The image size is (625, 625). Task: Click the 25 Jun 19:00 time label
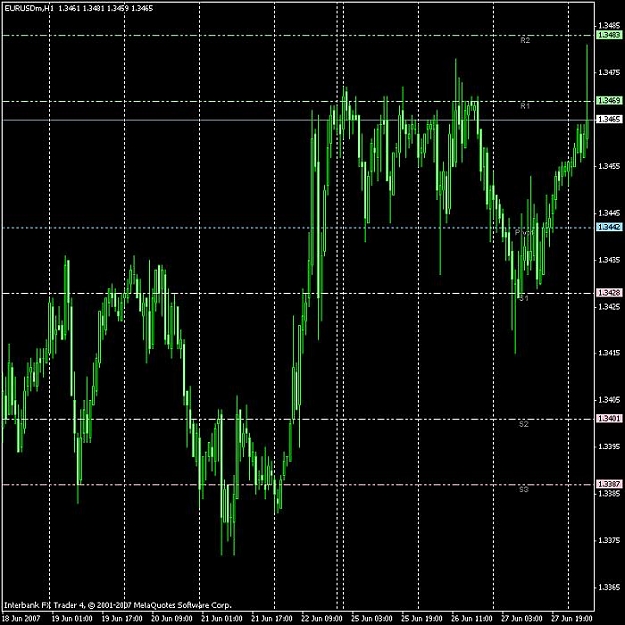(422, 619)
